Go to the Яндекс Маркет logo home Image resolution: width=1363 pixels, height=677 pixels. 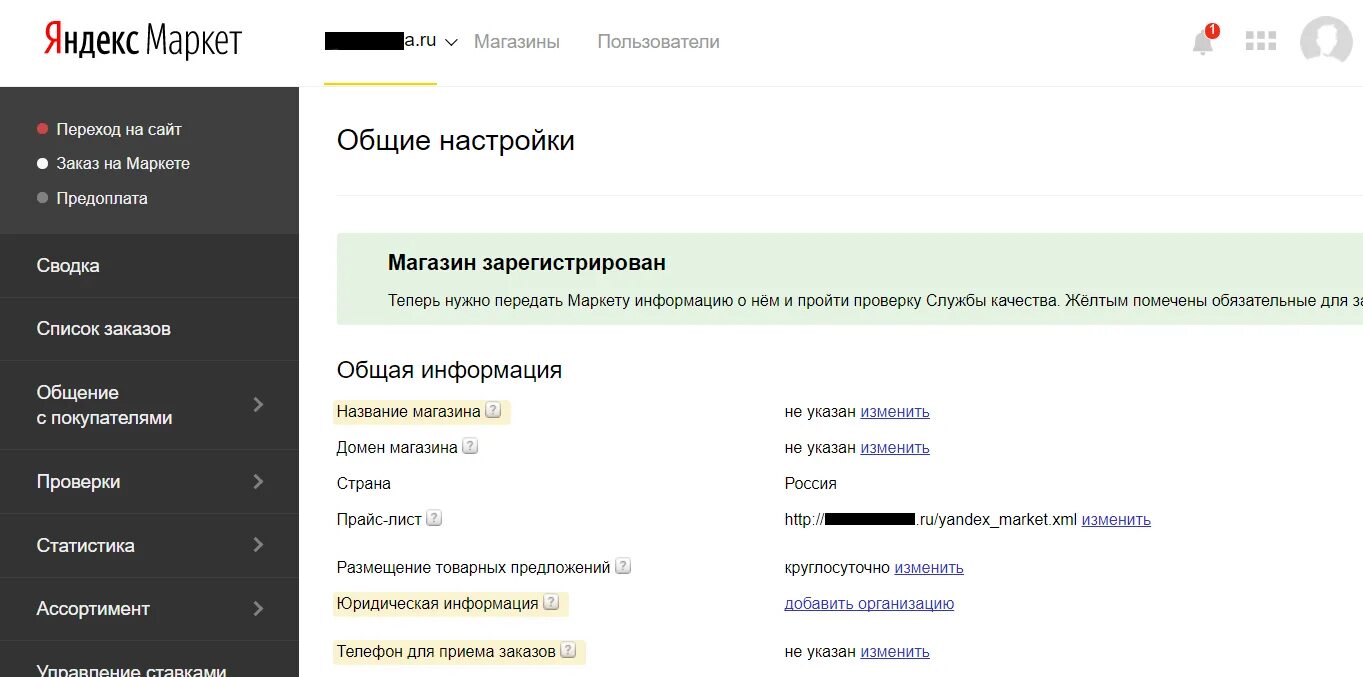click(143, 41)
